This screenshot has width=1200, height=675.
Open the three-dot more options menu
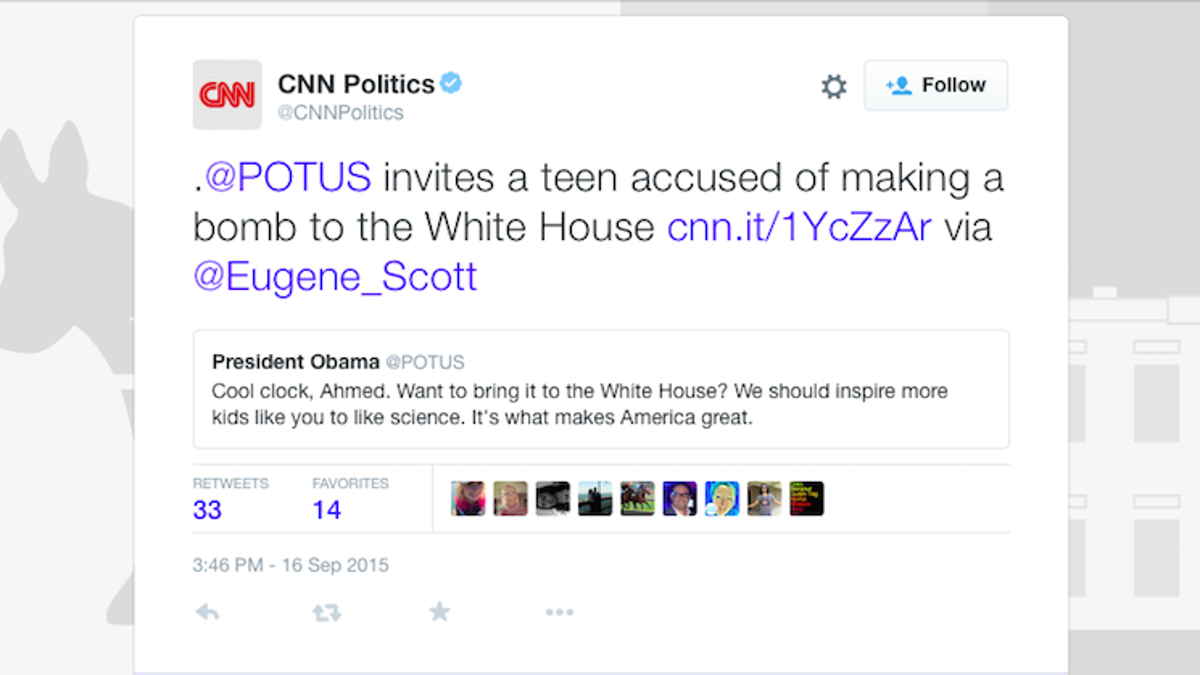[x=558, y=613]
